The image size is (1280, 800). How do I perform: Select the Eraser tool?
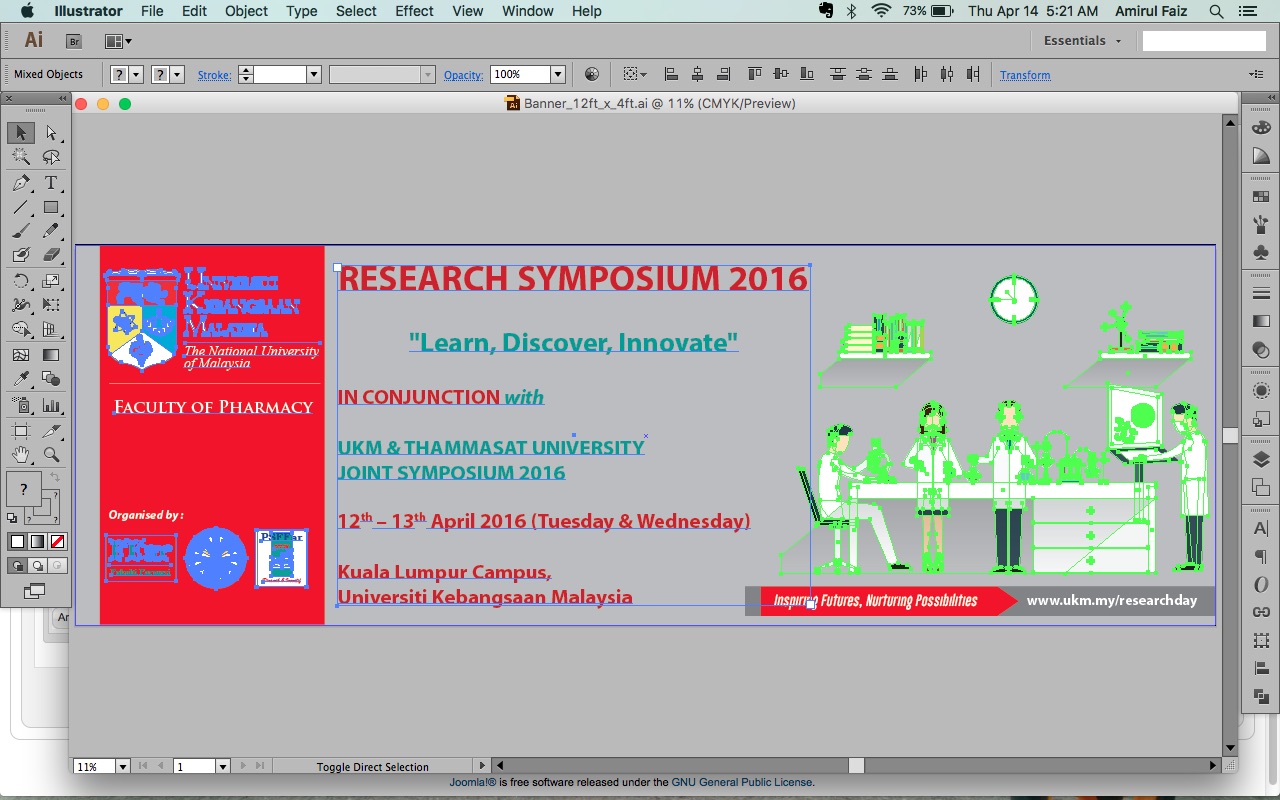click(51, 255)
